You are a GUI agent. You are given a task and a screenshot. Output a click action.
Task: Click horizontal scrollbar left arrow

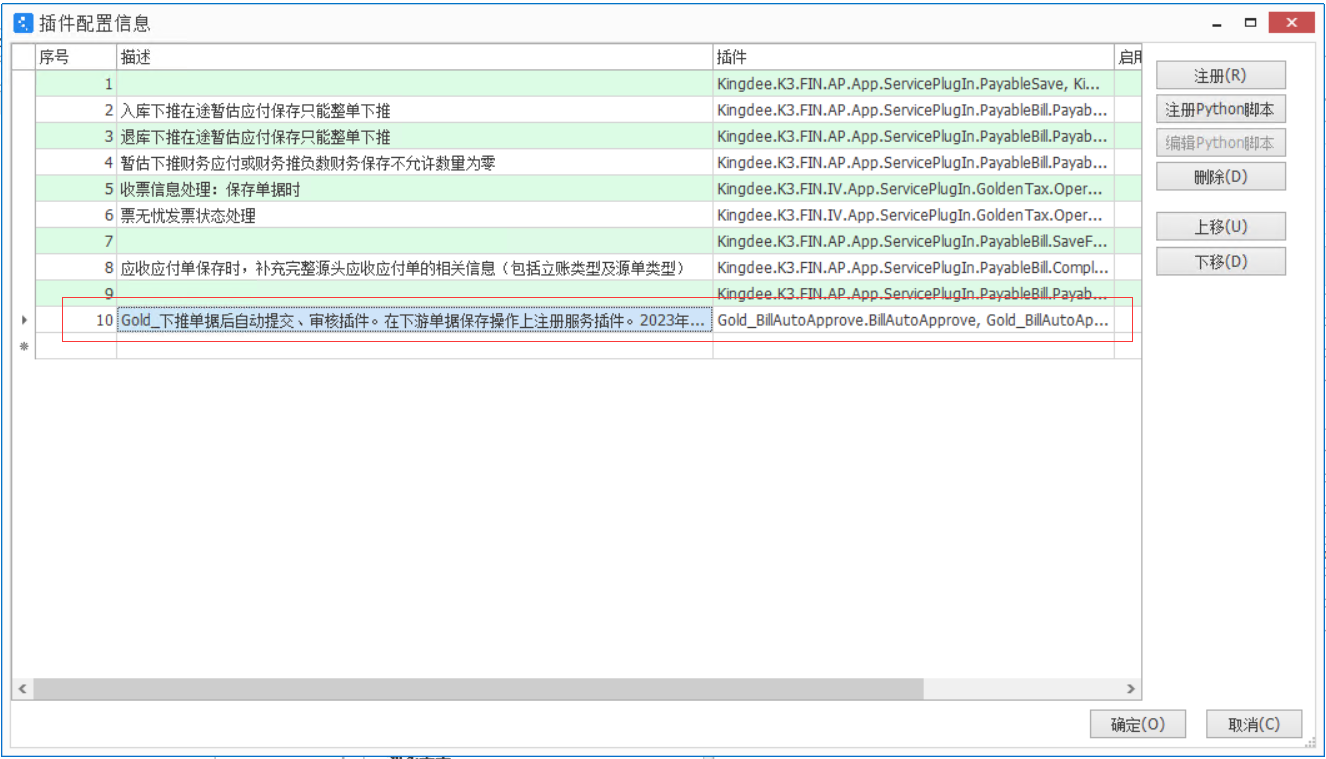tap(22, 689)
